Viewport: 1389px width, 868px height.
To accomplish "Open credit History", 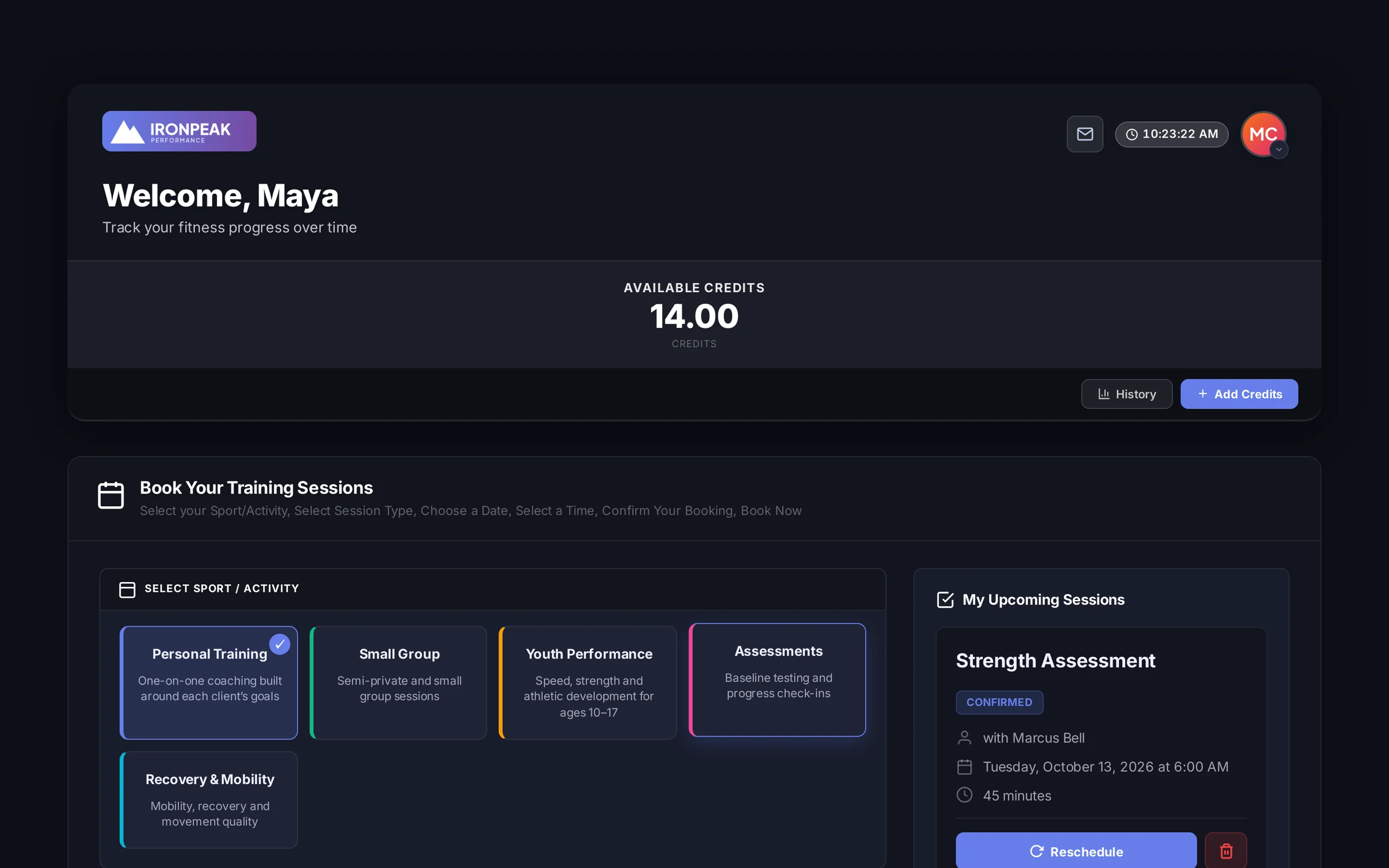I will [x=1127, y=394].
